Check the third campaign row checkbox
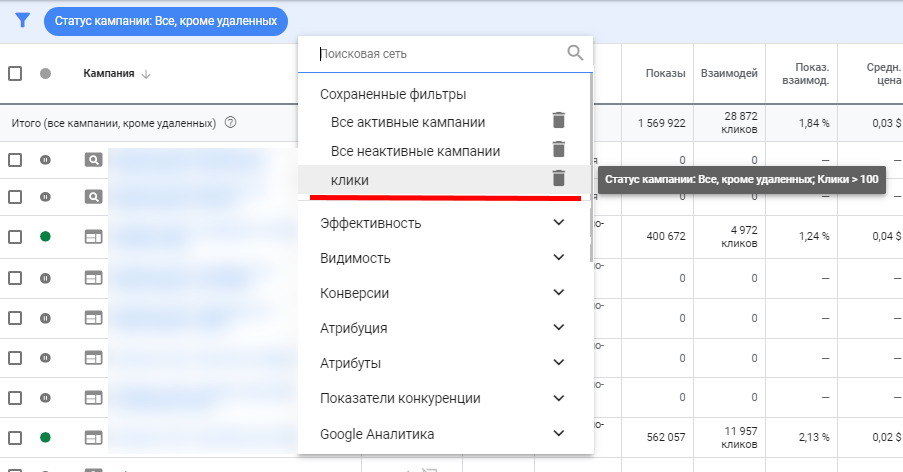The height and width of the screenshot is (472, 903). click(x=15, y=237)
